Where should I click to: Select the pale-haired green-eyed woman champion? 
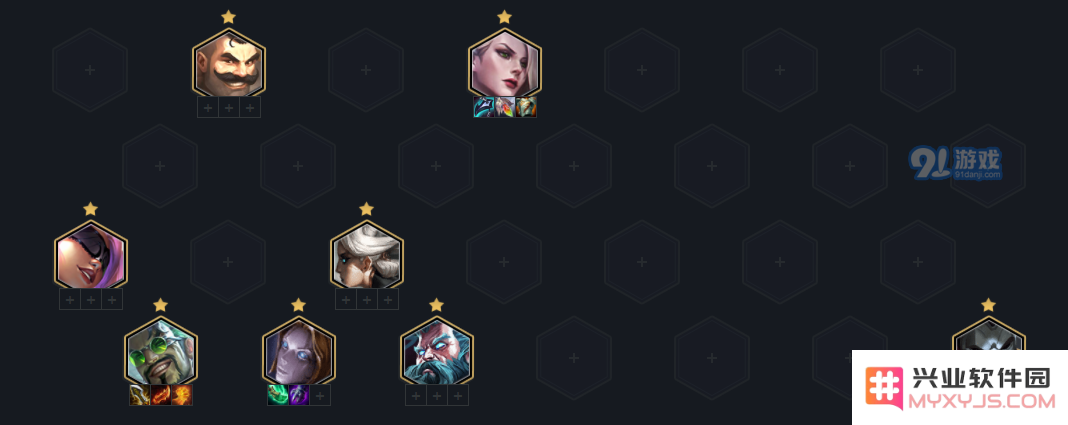[505, 63]
